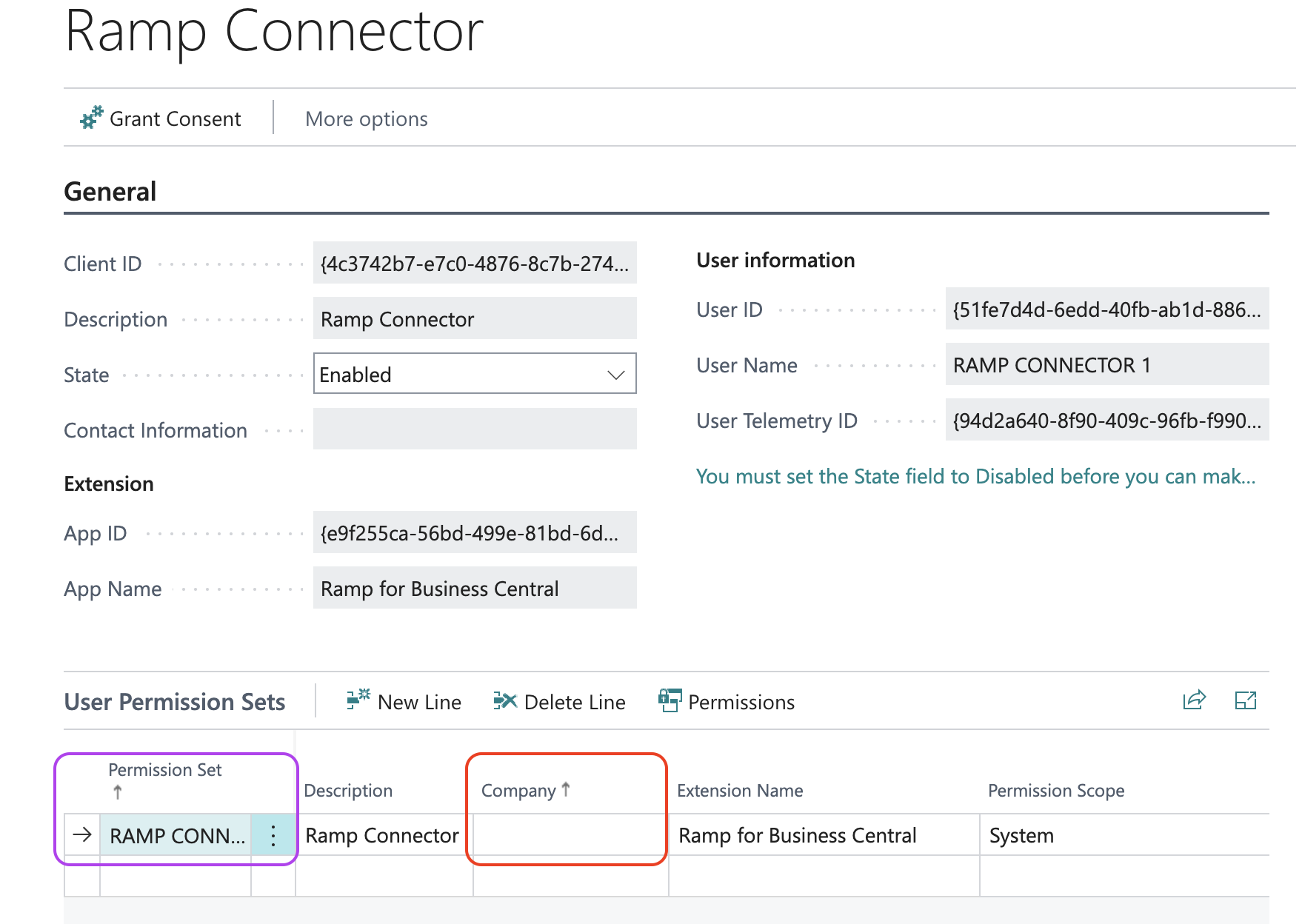Viewport: 1302px width, 924px height.
Task: Click the User Telemetry ID field
Action: (1107, 420)
